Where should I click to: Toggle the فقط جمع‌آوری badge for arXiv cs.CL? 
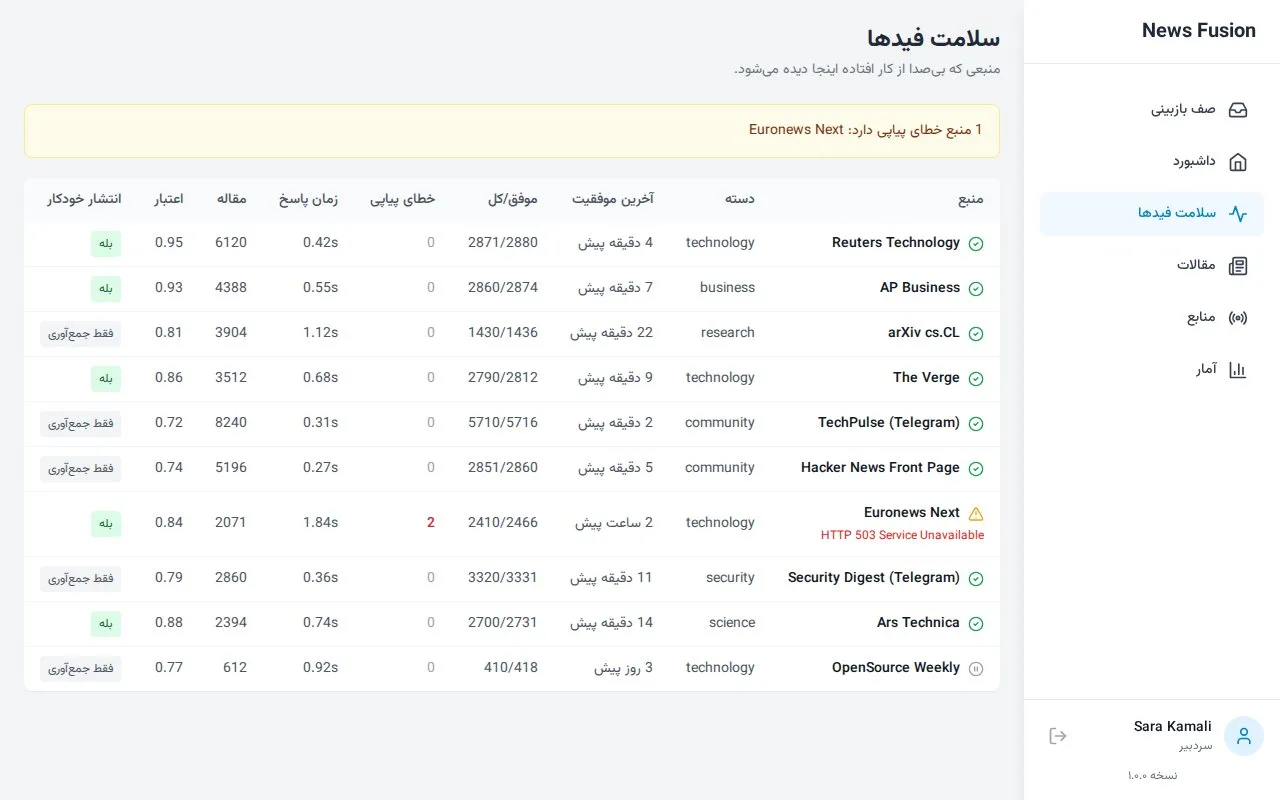tap(81, 333)
